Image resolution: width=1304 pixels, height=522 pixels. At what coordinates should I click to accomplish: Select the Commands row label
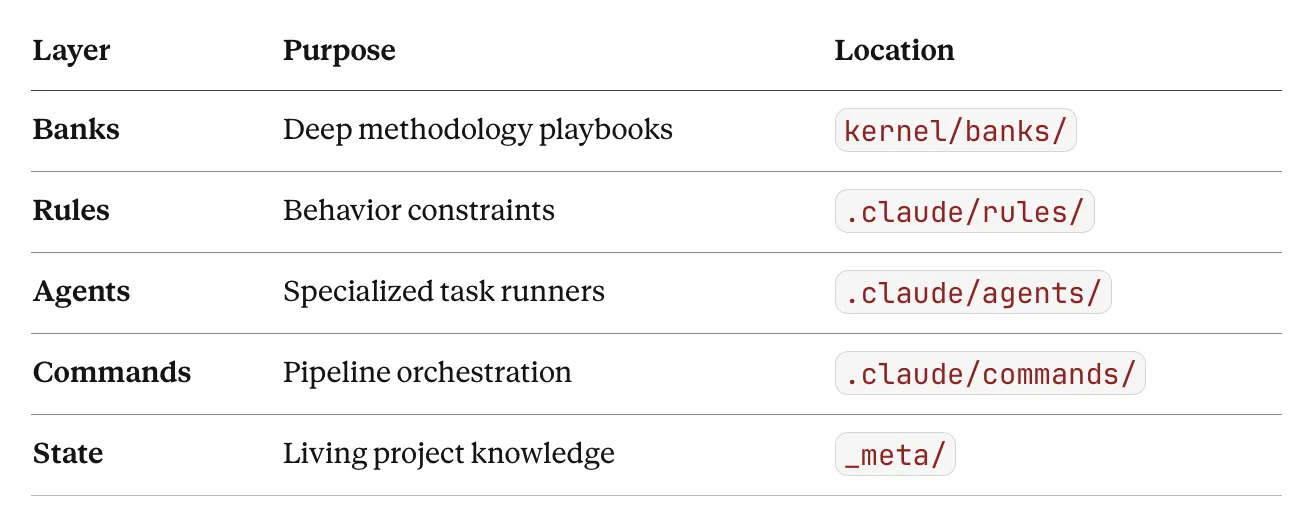tap(112, 373)
